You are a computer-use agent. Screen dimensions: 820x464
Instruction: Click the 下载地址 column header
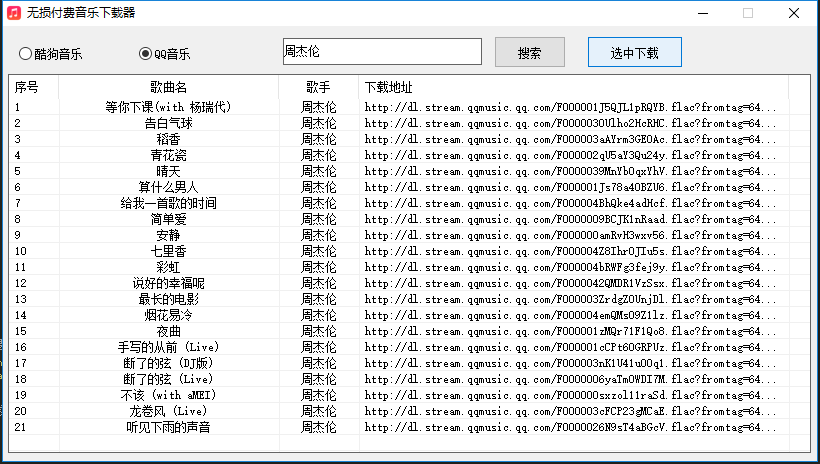click(388, 87)
